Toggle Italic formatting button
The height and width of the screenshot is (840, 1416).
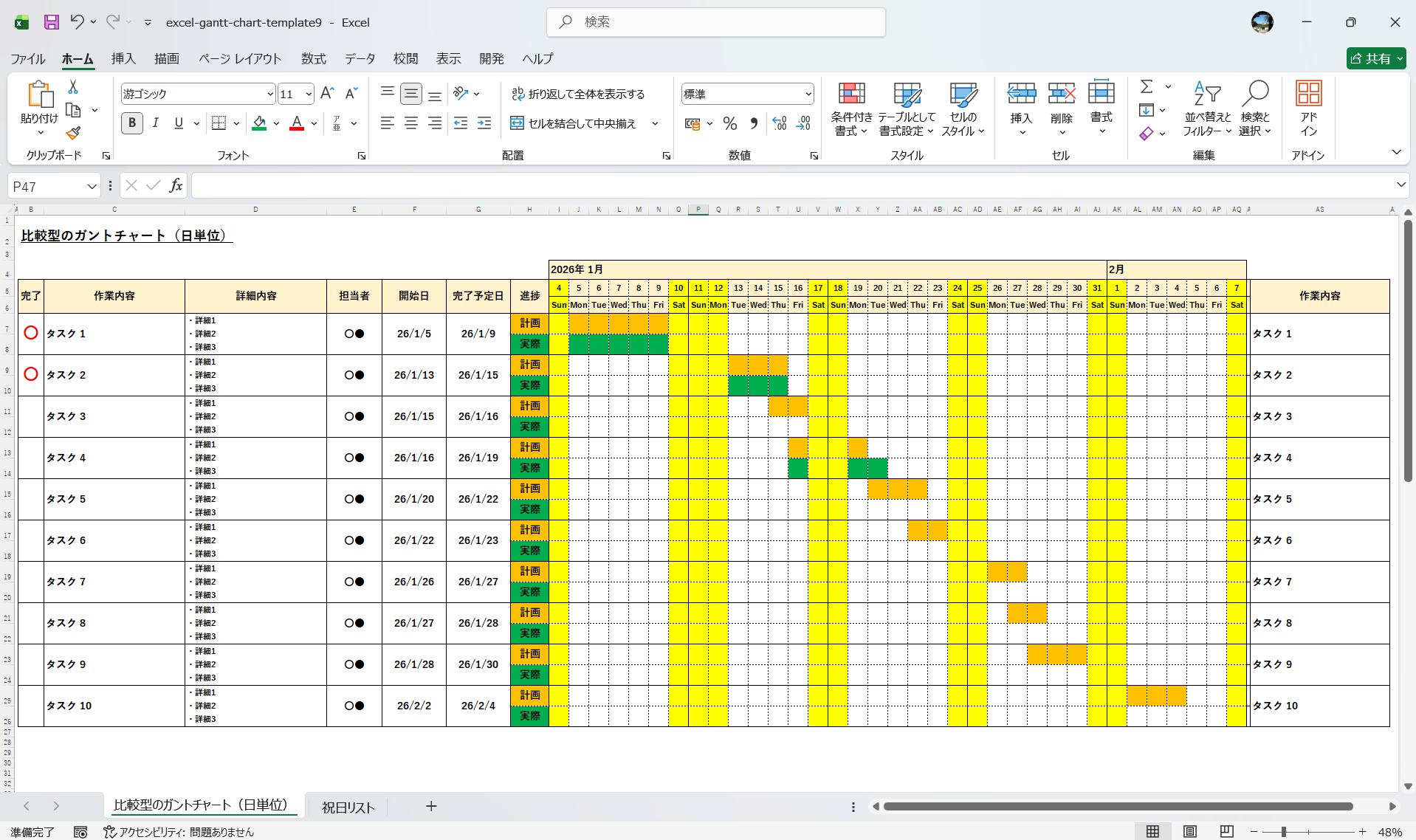(156, 123)
